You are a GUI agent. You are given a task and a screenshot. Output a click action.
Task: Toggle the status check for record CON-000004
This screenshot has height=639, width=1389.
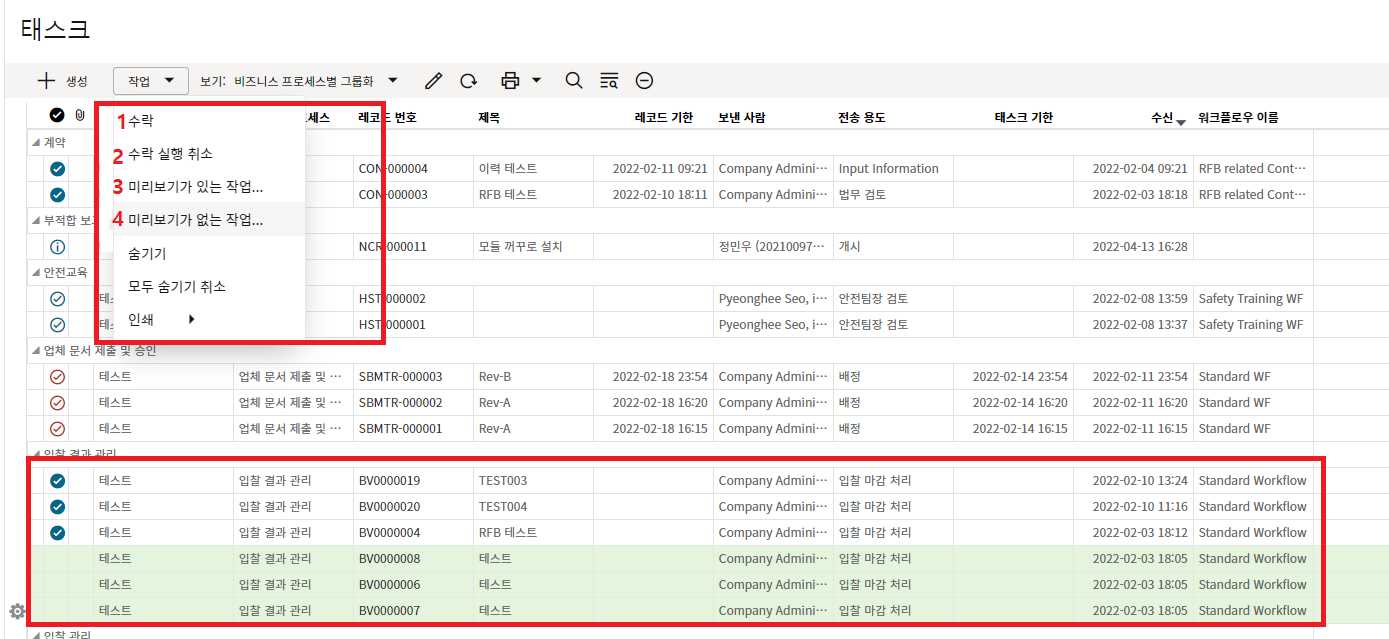(x=57, y=169)
